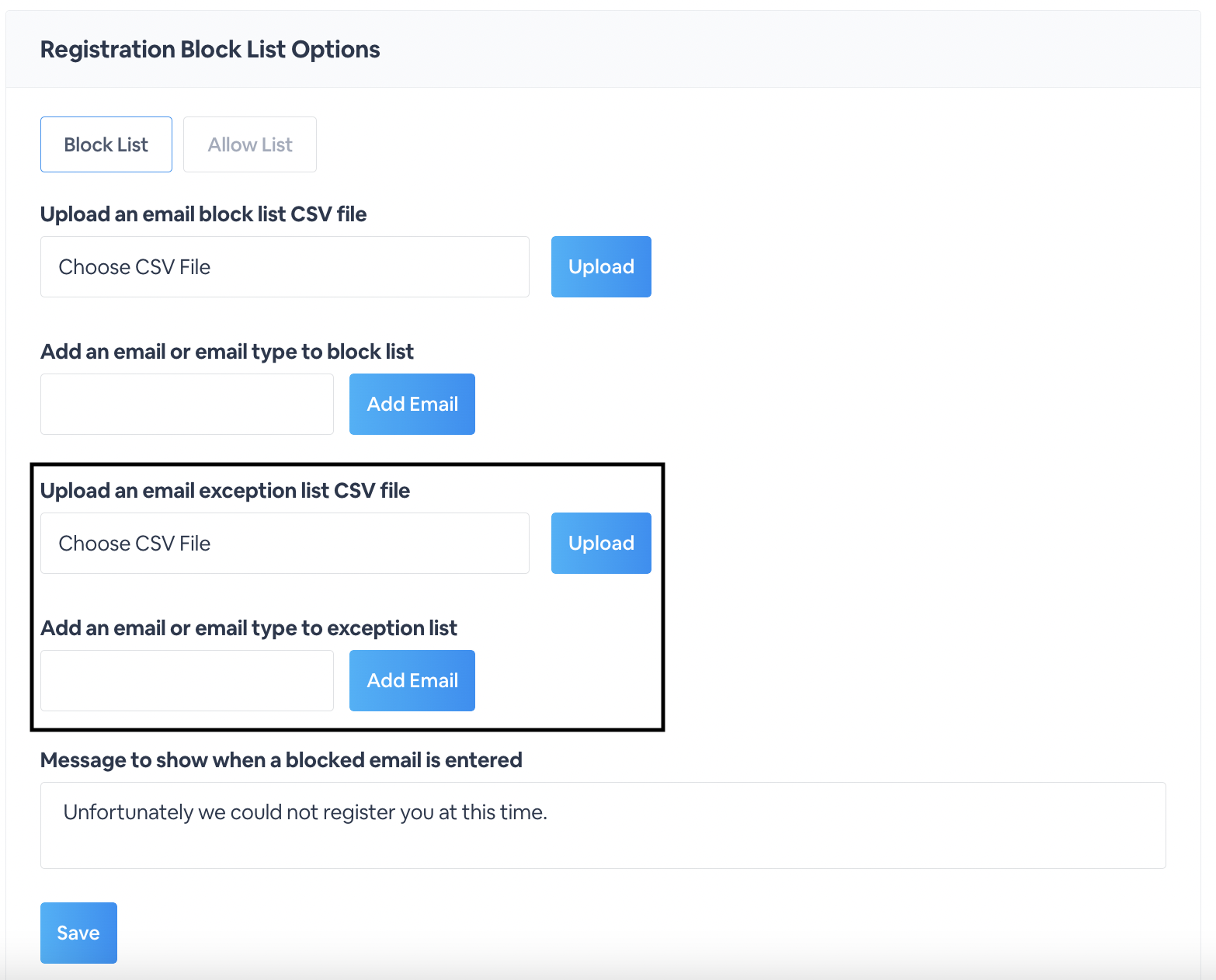Viewport: 1216px width, 980px height.
Task: Click the 'Add an email or email type to exception list' label
Action: 248,628
